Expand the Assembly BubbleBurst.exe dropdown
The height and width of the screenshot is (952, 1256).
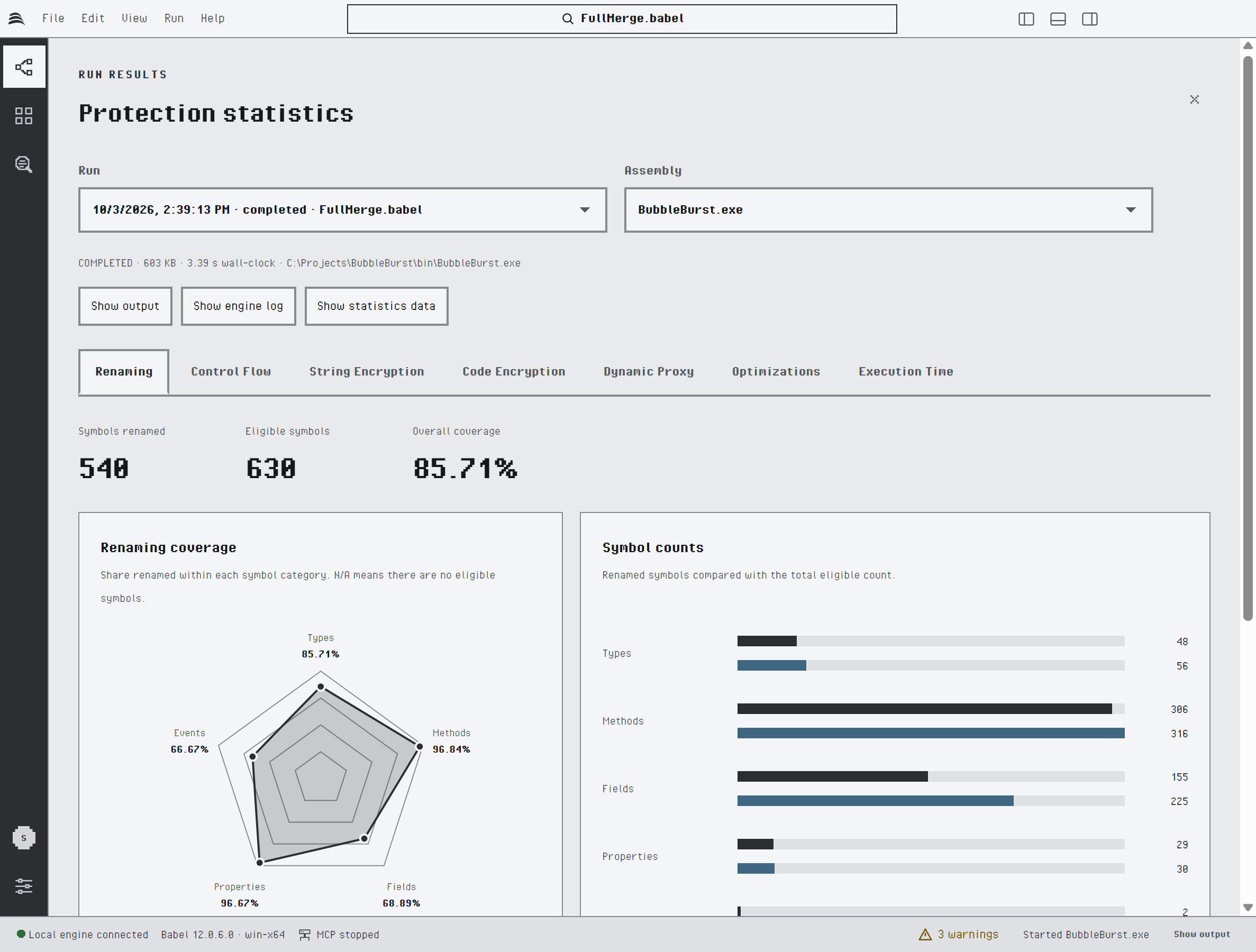click(888, 210)
